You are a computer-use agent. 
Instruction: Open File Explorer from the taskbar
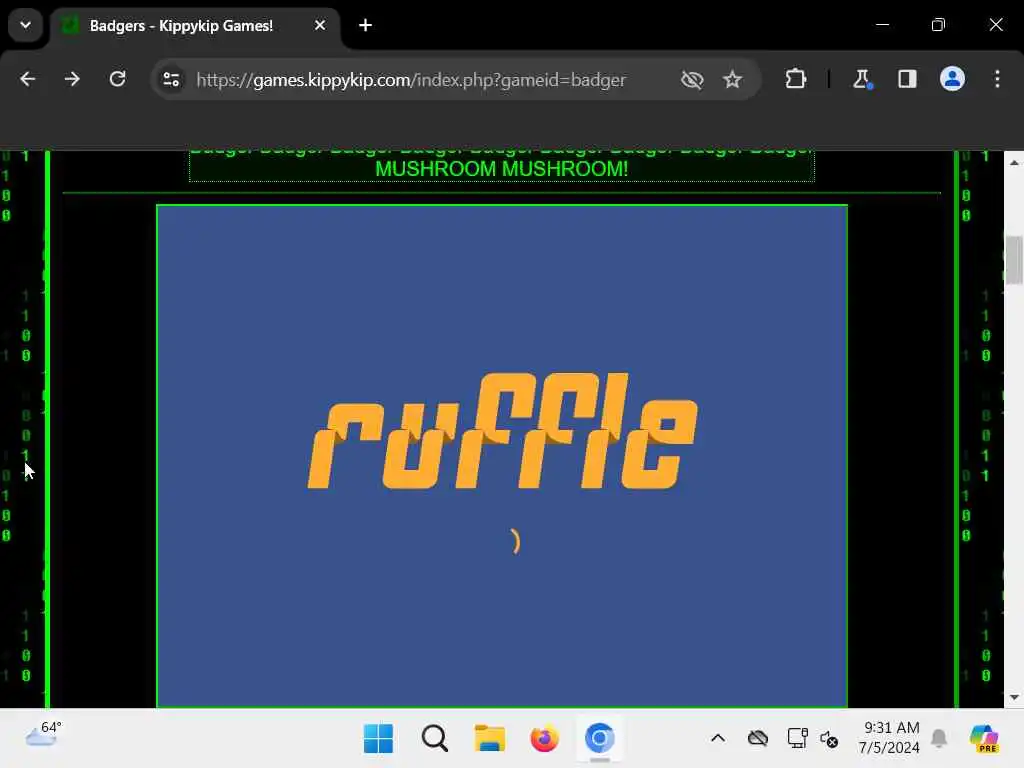(x=489, y=739)
